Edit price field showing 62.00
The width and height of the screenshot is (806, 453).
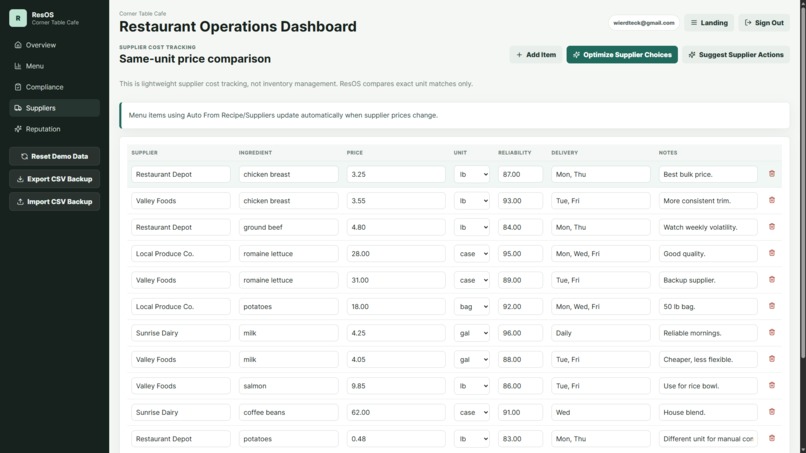point(396,412)
